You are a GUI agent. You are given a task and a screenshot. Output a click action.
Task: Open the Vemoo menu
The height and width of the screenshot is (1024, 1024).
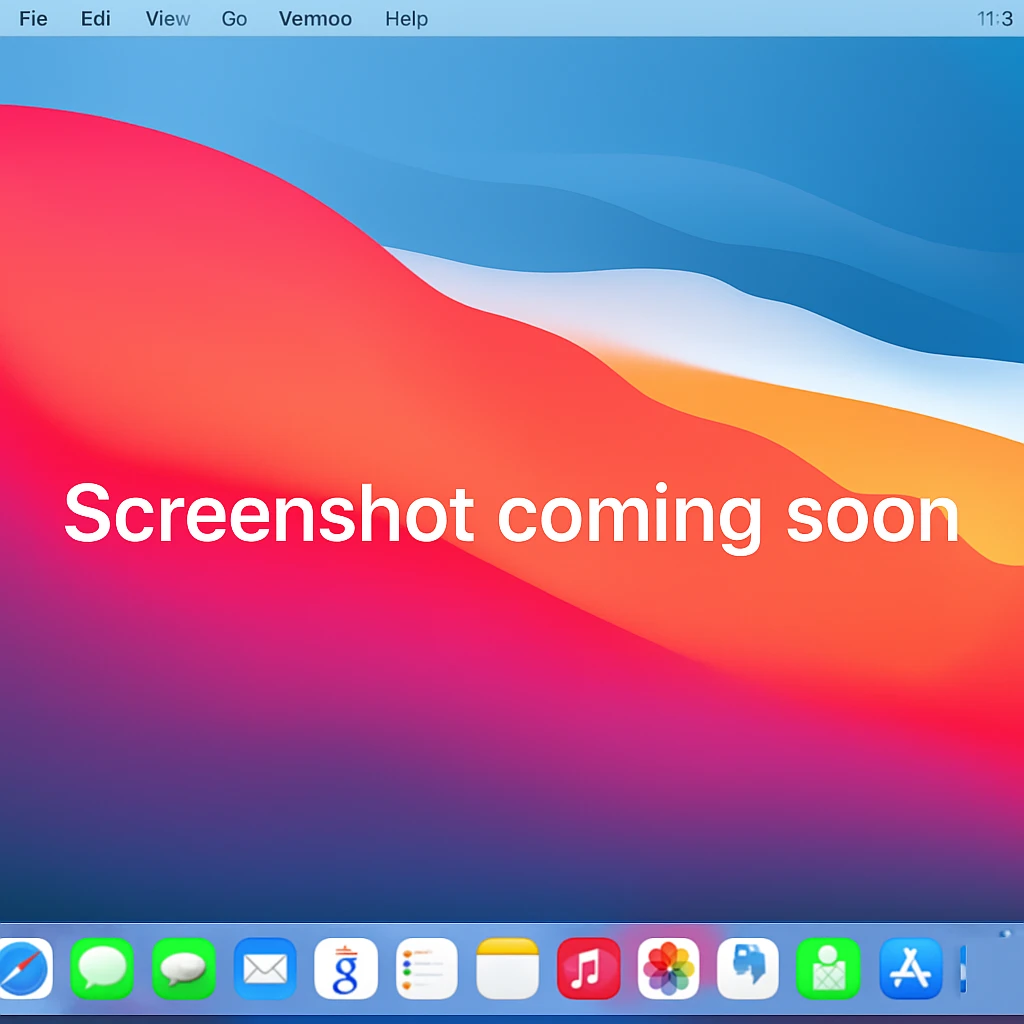[315, 18]
